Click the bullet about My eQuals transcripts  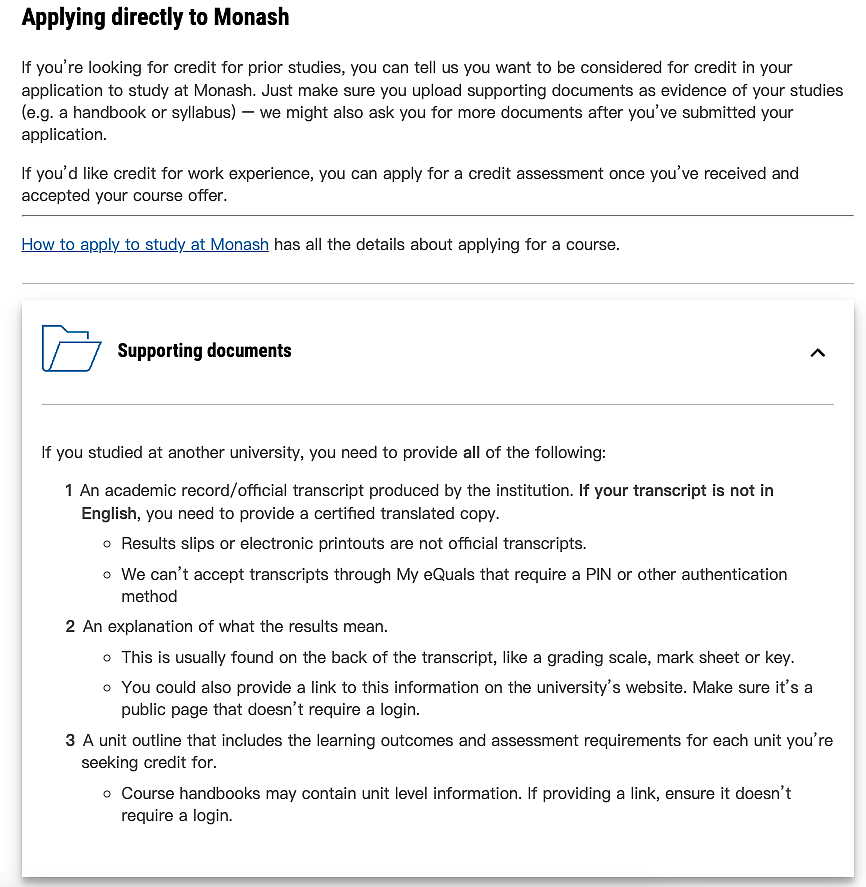(x=454, y=585)
